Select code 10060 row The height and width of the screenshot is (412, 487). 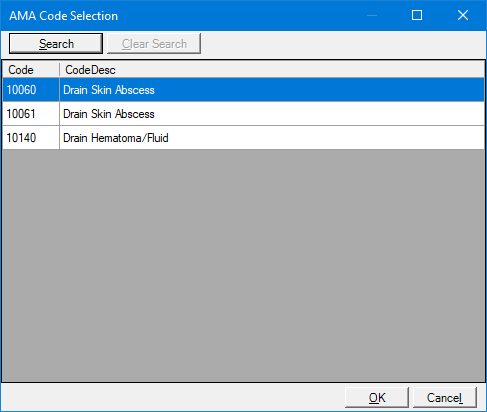pos(243,90)
